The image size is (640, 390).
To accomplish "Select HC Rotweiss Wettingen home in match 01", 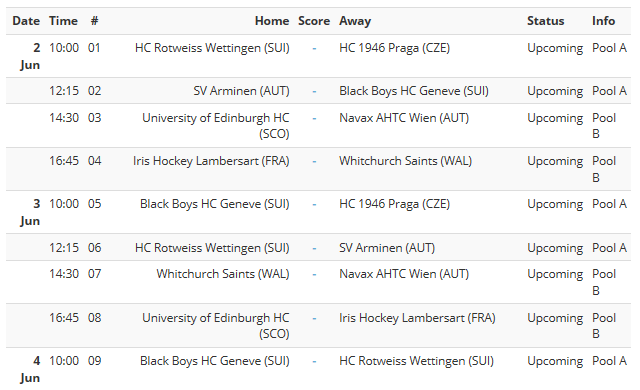I will tap(212, 48).
